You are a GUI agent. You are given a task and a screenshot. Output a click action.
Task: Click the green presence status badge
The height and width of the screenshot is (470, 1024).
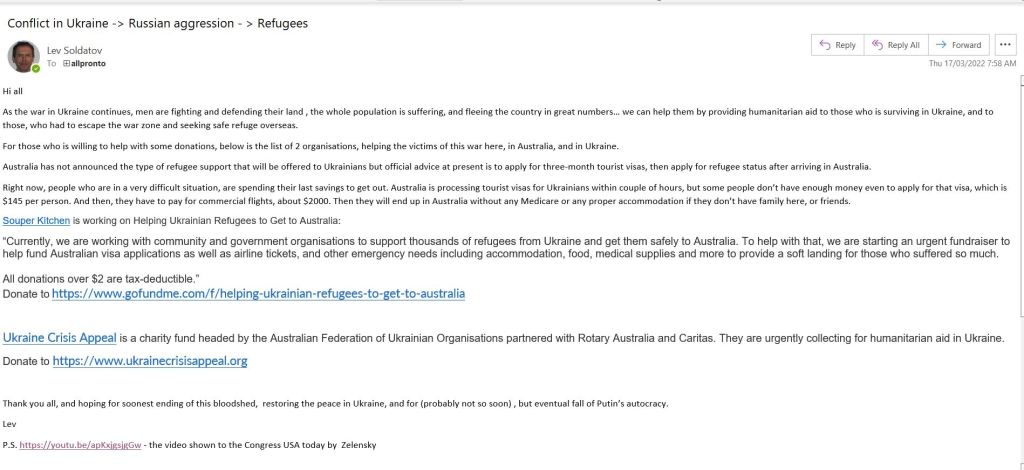tap(36, 68)
